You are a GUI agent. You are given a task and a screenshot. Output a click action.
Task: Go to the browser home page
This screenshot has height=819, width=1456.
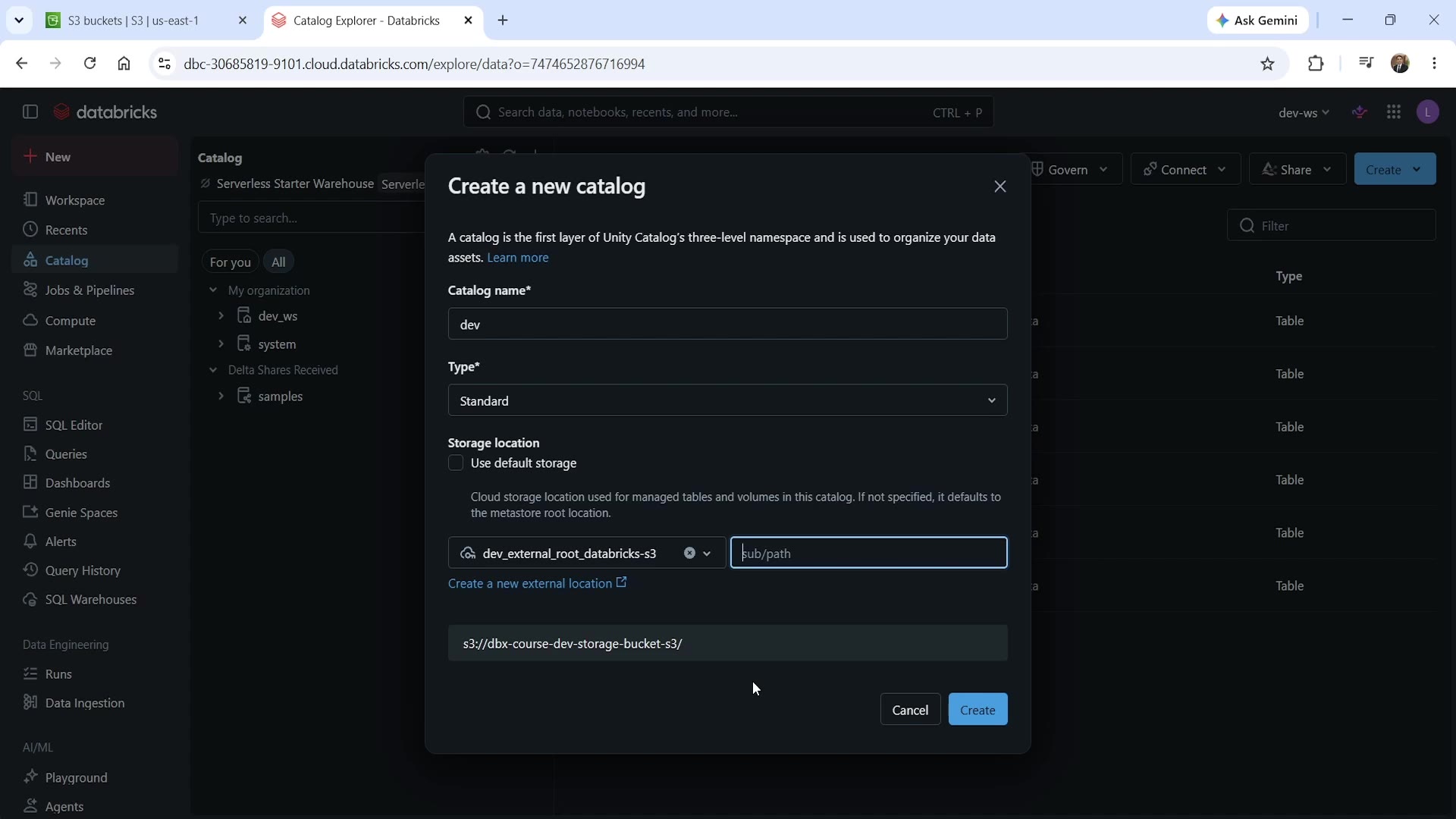pos(124,64)
